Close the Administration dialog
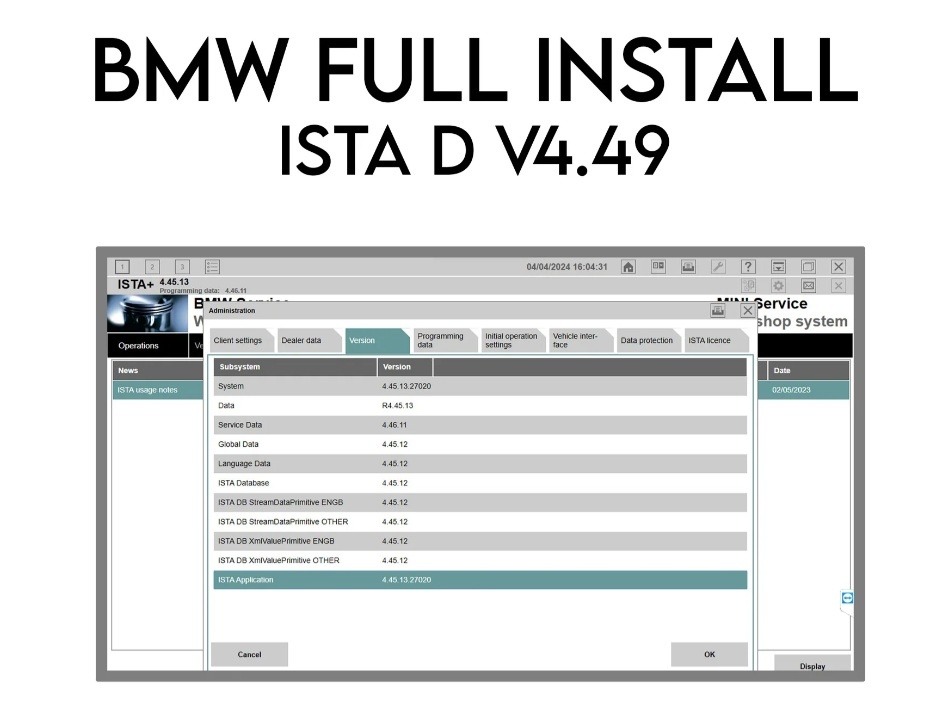 747,311
